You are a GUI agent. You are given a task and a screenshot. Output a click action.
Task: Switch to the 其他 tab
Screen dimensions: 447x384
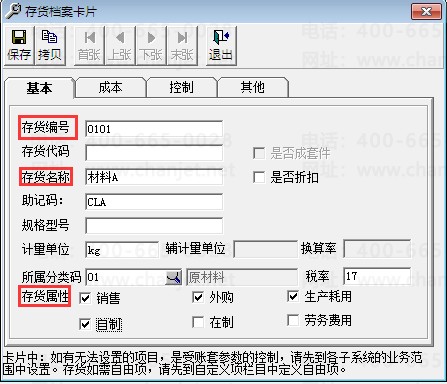tap(253, 87)
